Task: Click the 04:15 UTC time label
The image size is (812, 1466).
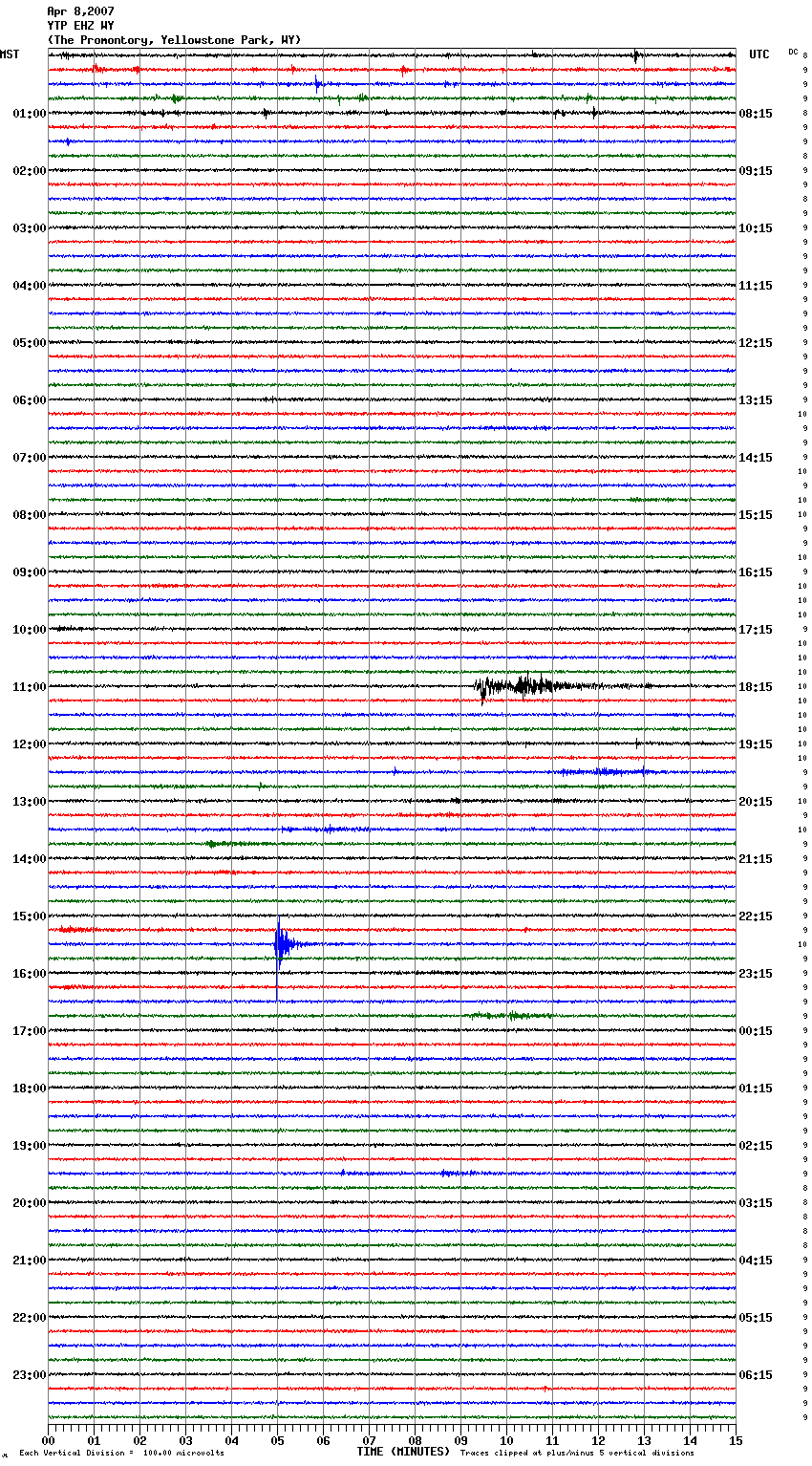Action: [756, 1261]
